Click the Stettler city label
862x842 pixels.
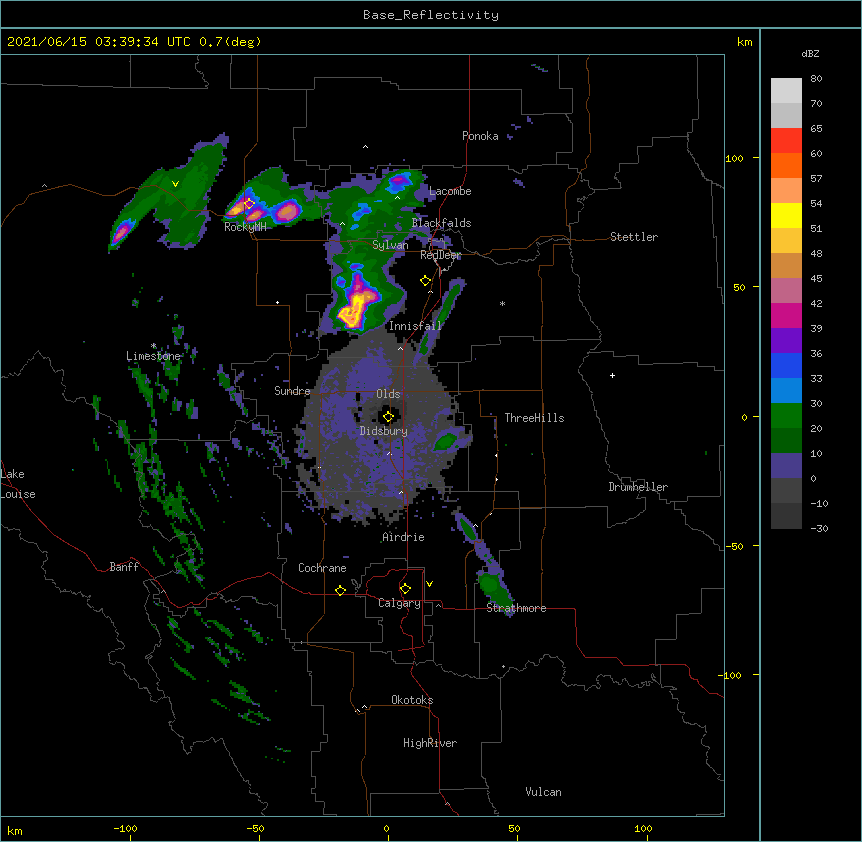(x=633, y=237)
